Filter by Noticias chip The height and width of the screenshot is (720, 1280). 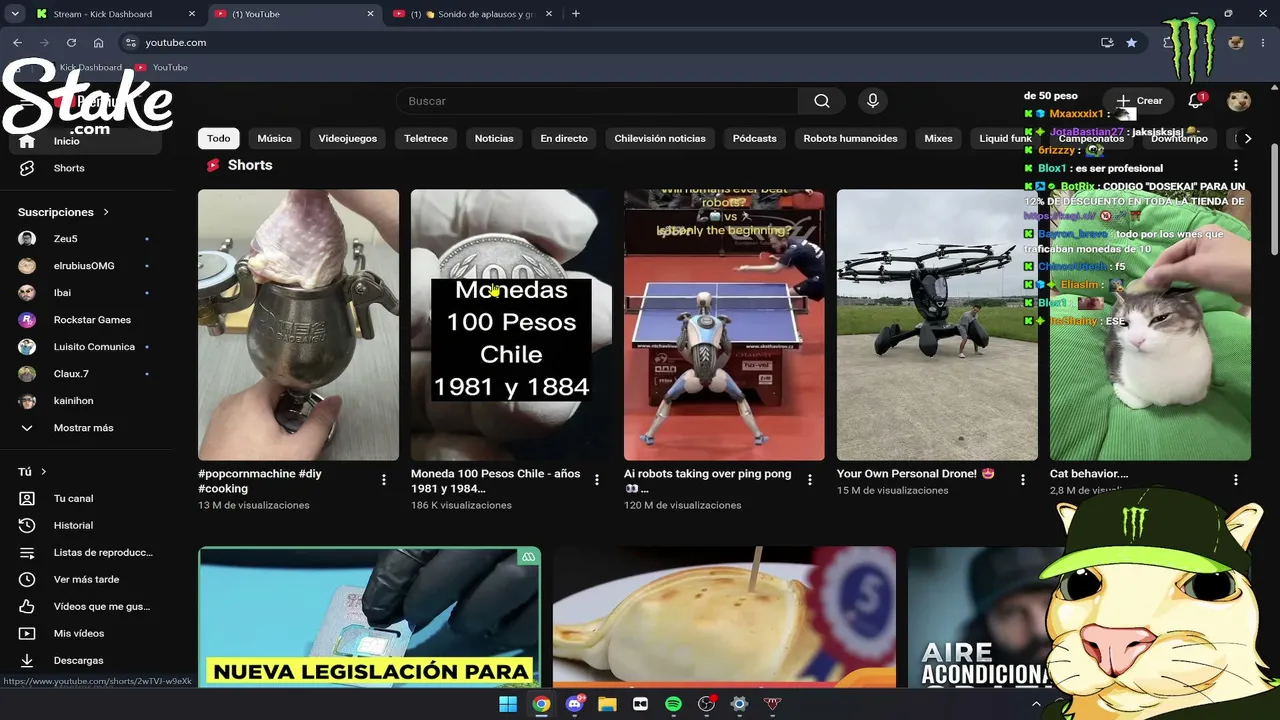(x=494, y=138)
